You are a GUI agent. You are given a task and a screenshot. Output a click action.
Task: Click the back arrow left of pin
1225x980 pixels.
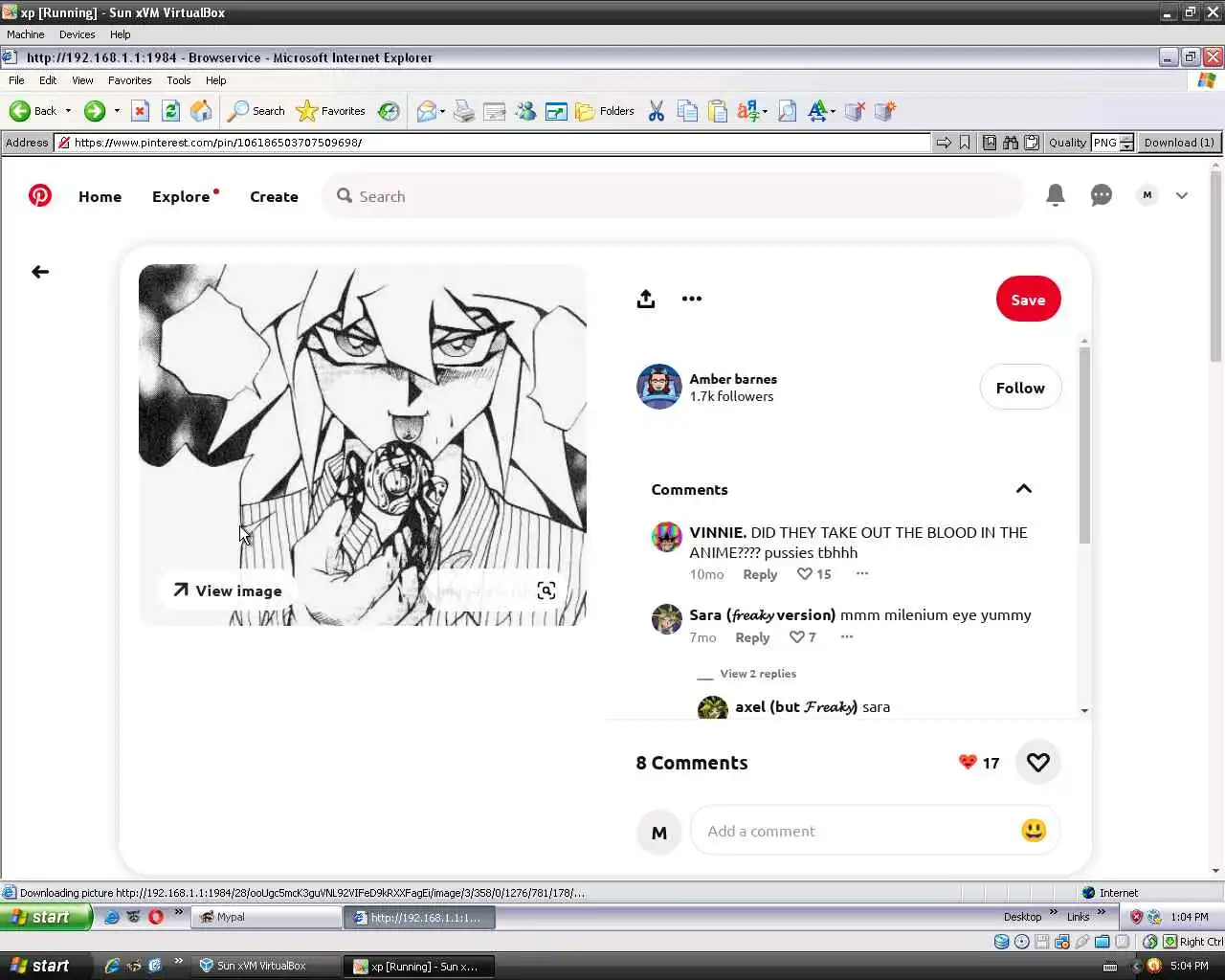tap(40, 272)
